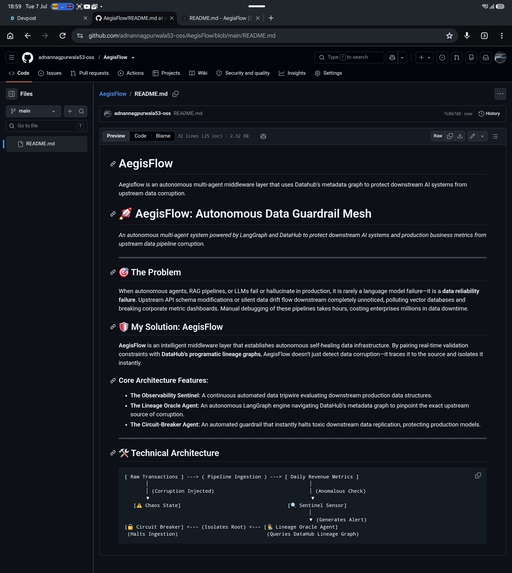Open the main branch selector dropdown
This screenshot has width=512, height=573.
[33, 111]
